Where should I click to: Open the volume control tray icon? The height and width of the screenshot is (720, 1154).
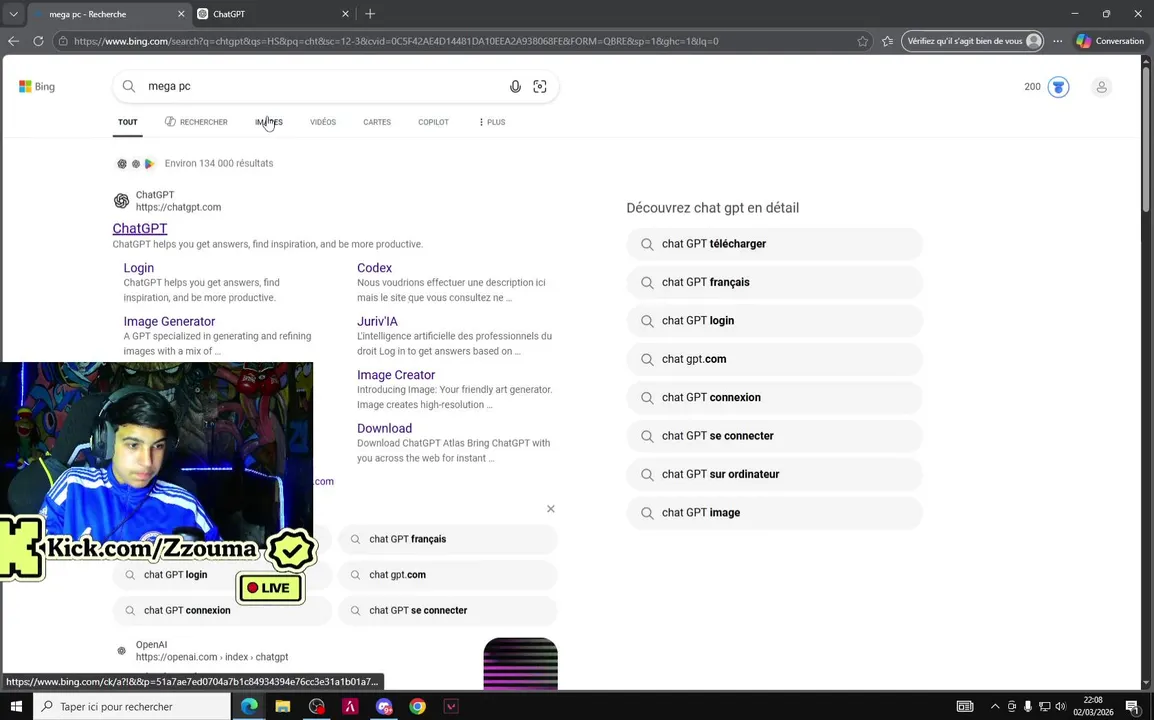[1061, 706]
